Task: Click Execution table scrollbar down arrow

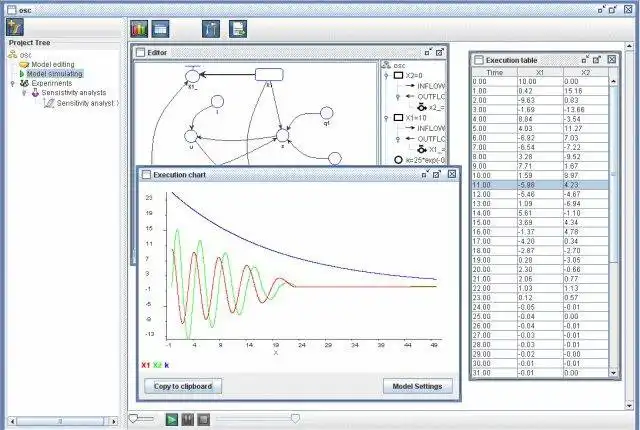Action: 613,373
